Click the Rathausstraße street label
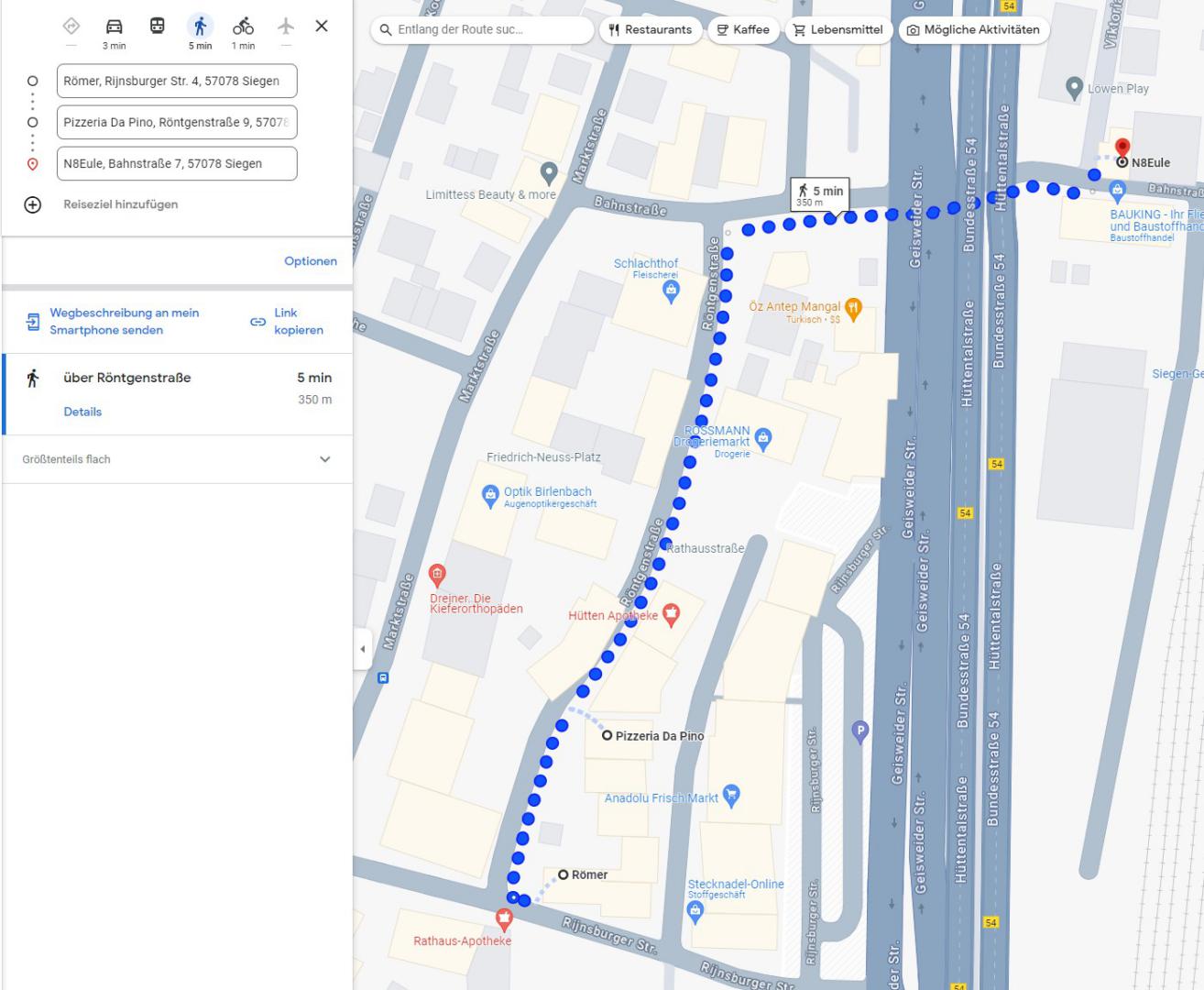 tap(706, 548)
